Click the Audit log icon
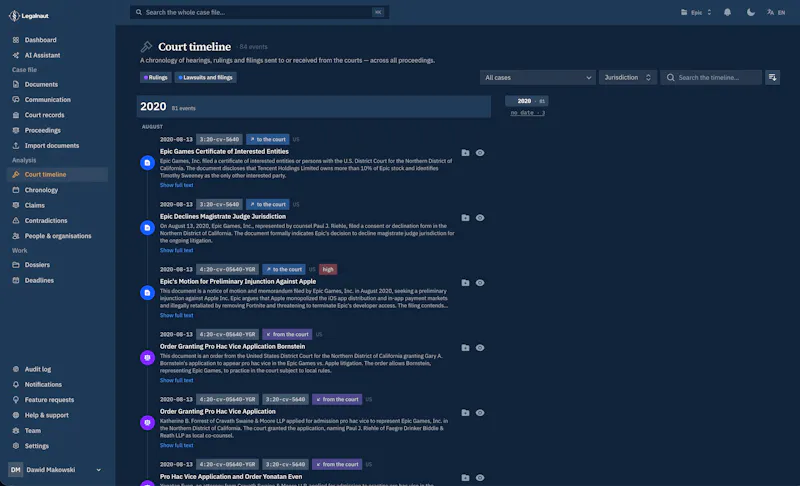This screenshot has height=486, width=800. 16,369
